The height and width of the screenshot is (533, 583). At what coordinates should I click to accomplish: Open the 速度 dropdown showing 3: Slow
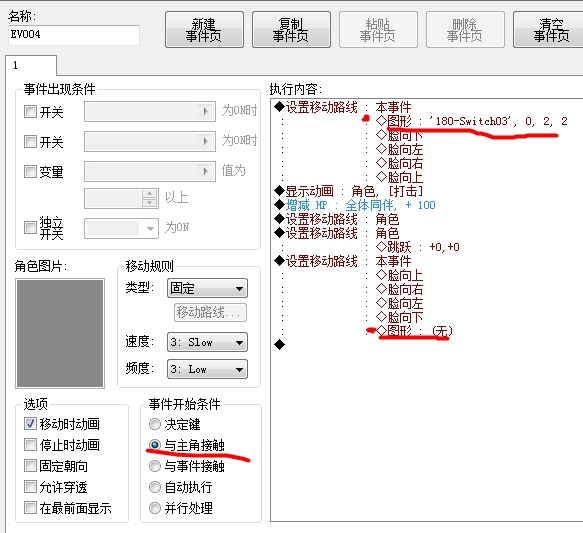[x=207, y=342]
